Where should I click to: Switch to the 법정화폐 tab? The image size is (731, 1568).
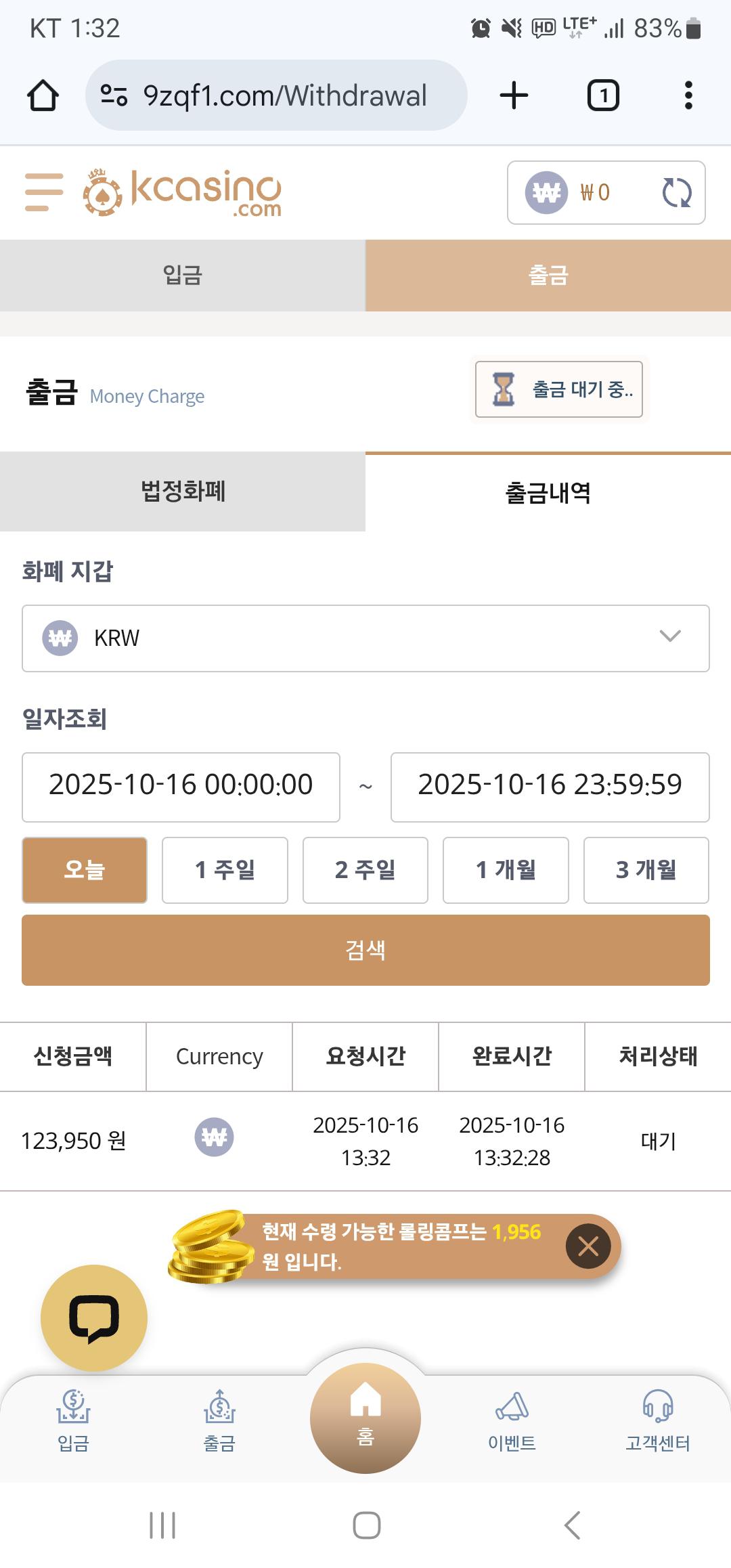point(183,492)
